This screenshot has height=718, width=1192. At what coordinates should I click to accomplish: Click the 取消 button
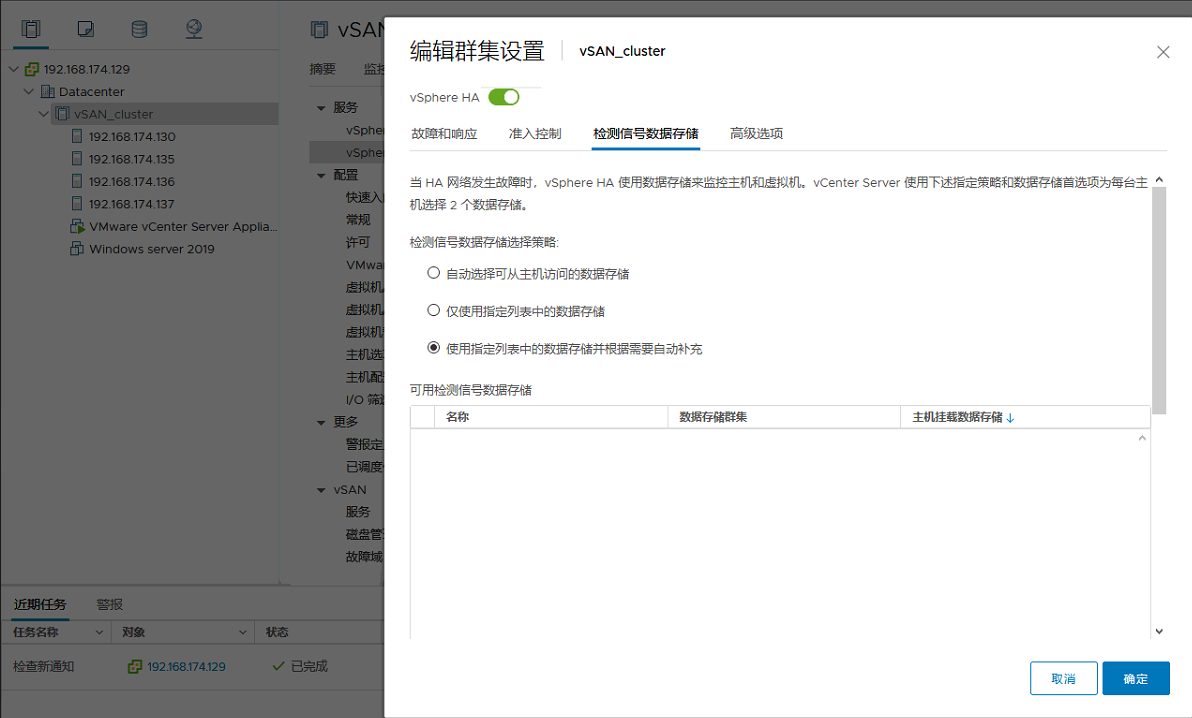[x=1064, y=678]
